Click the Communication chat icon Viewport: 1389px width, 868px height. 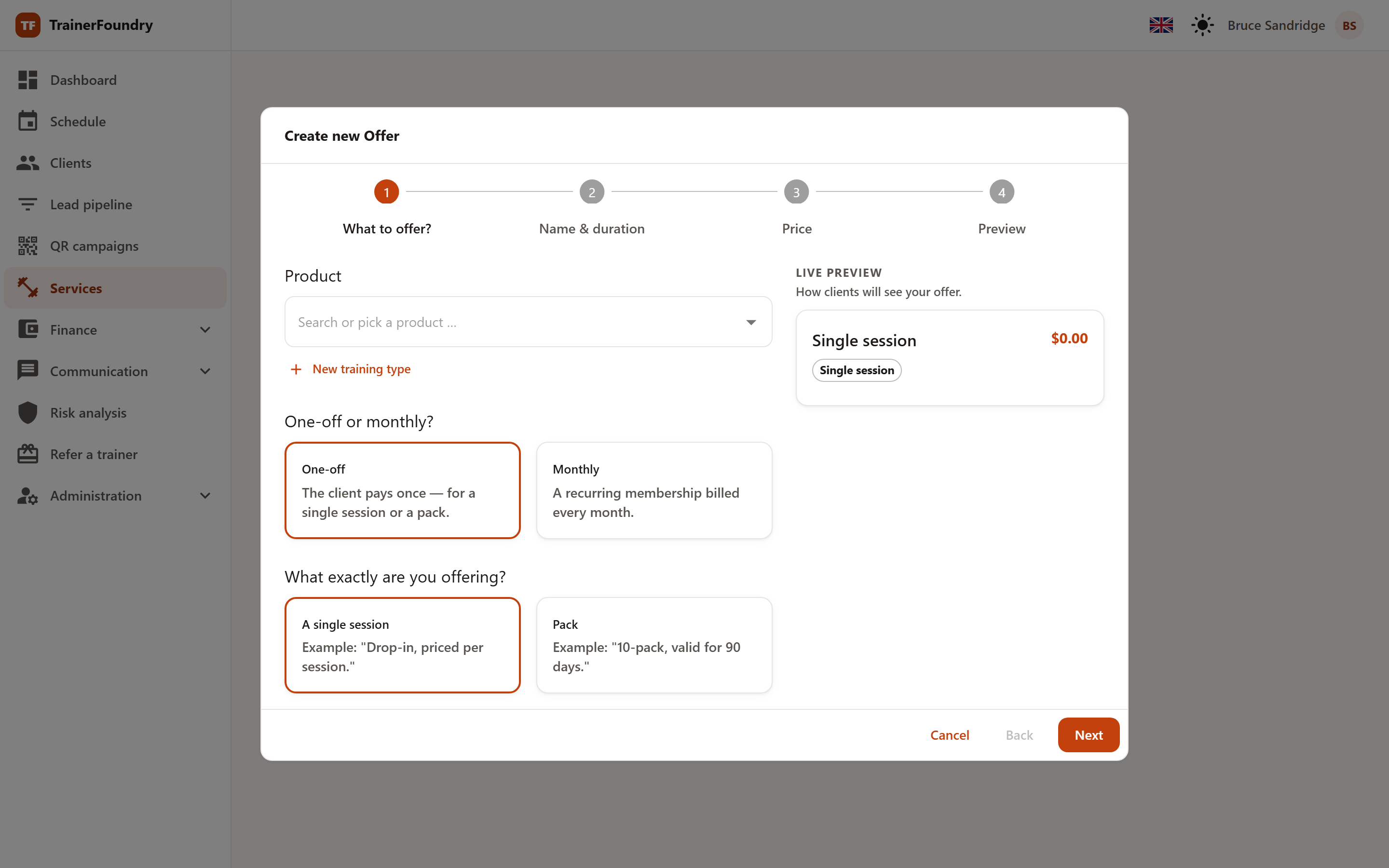[27, 371]
